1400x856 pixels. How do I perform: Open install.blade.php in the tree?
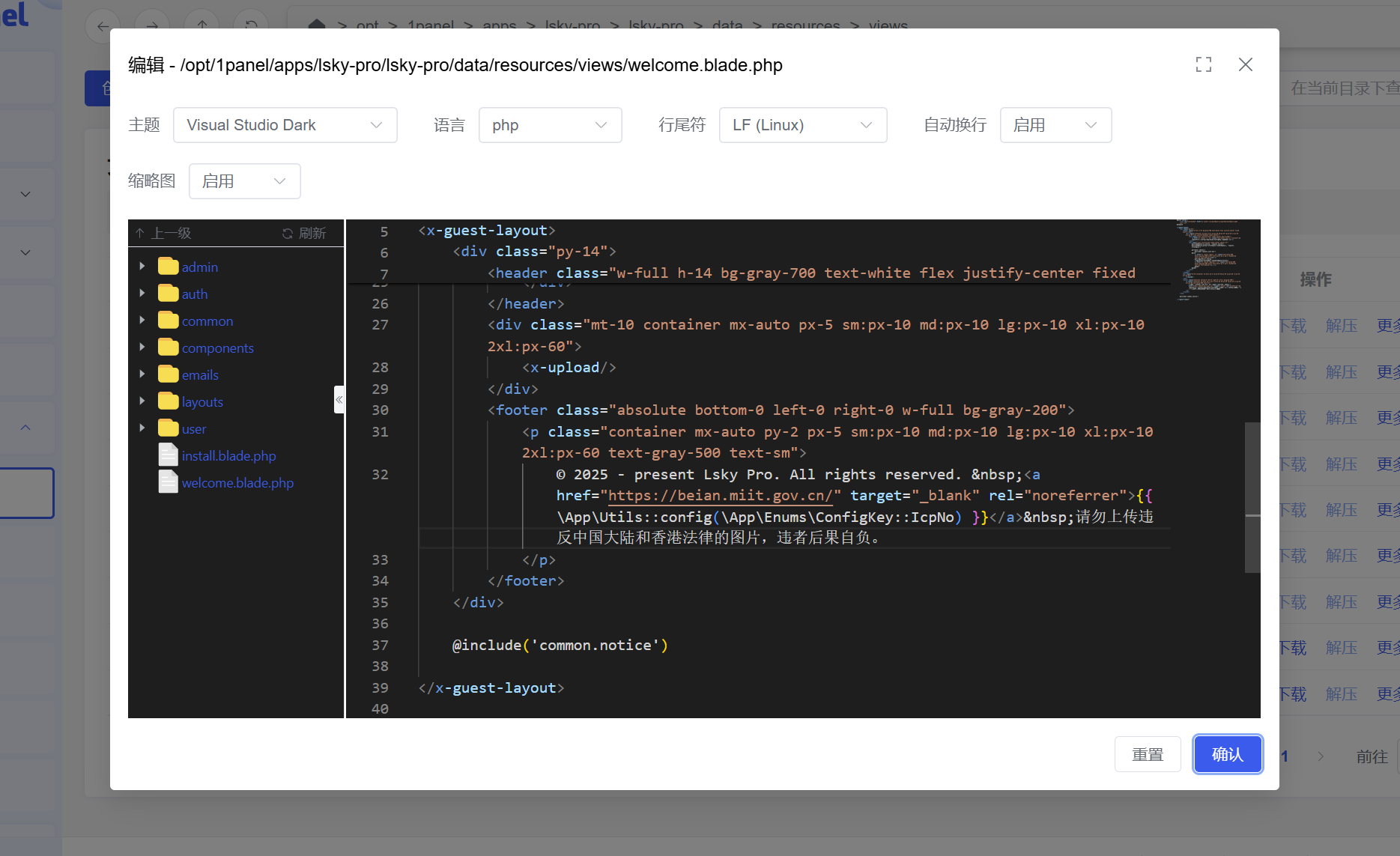pos(228,456)
